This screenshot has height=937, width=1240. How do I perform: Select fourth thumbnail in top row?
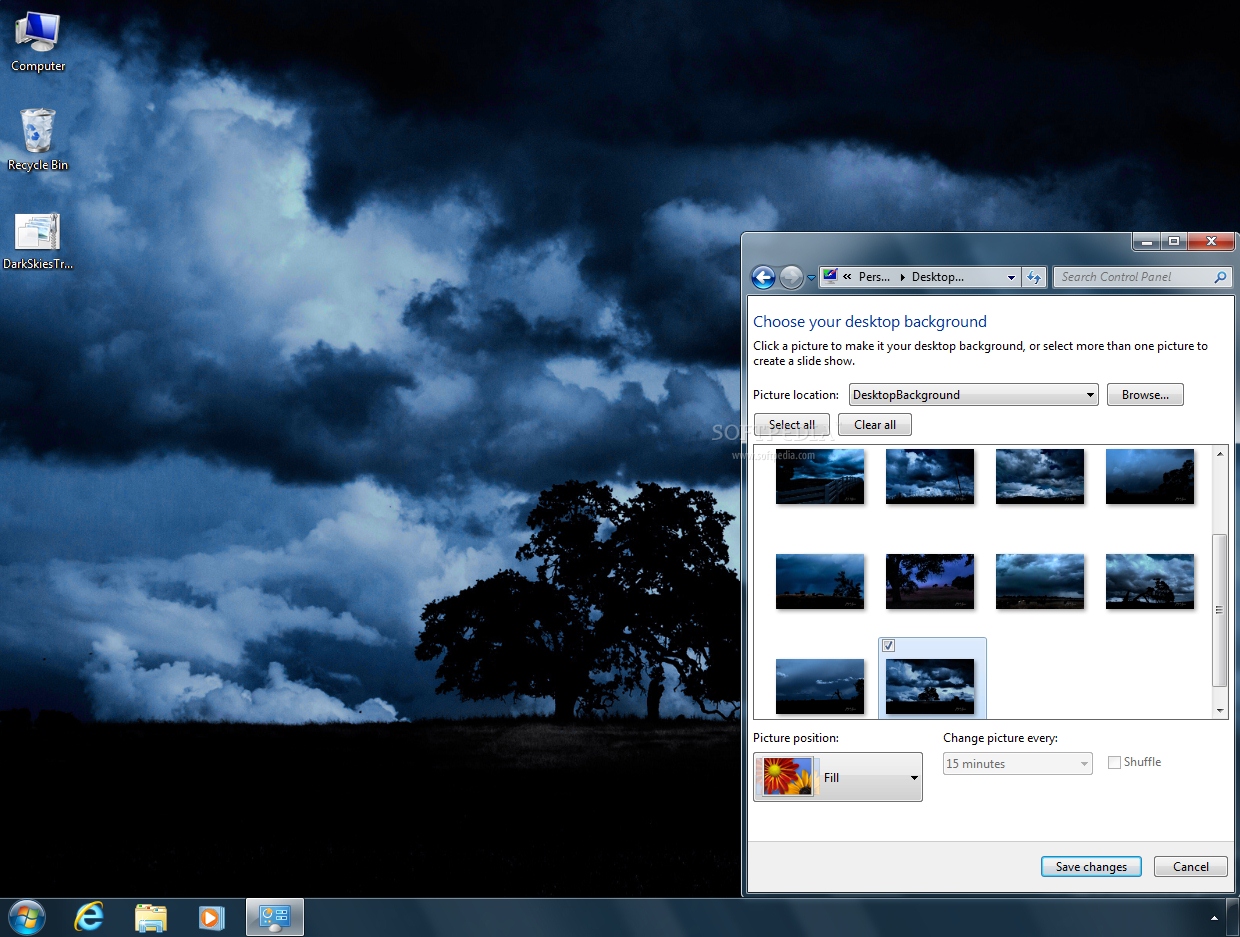click(x=1150, y=476)
